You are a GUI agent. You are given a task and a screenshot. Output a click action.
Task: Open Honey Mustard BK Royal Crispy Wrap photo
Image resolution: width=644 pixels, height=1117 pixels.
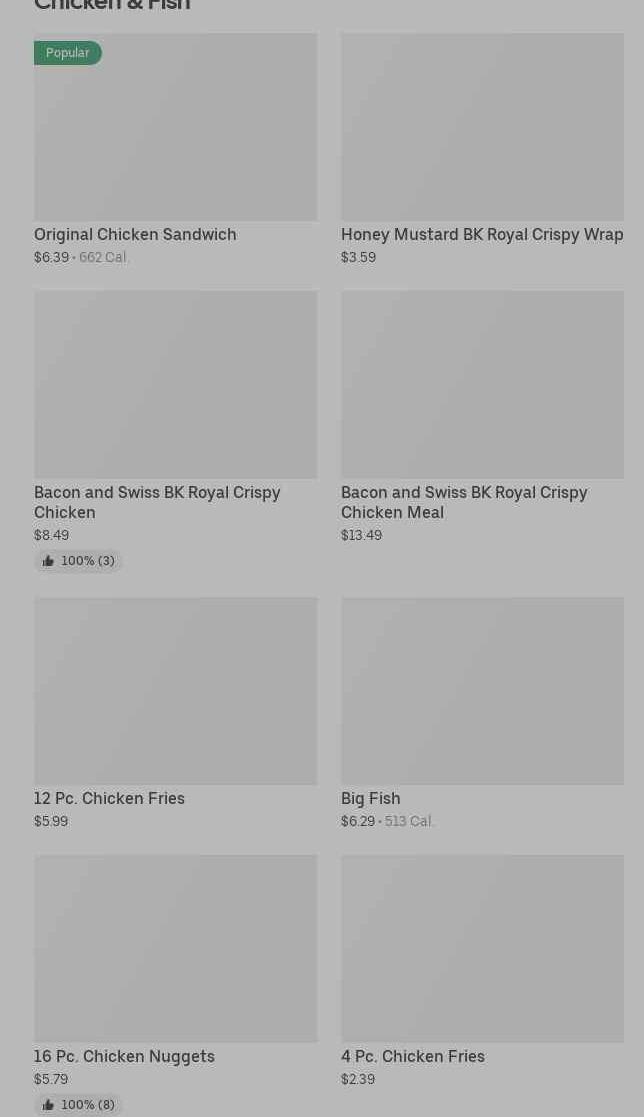[x=482, y=127]
